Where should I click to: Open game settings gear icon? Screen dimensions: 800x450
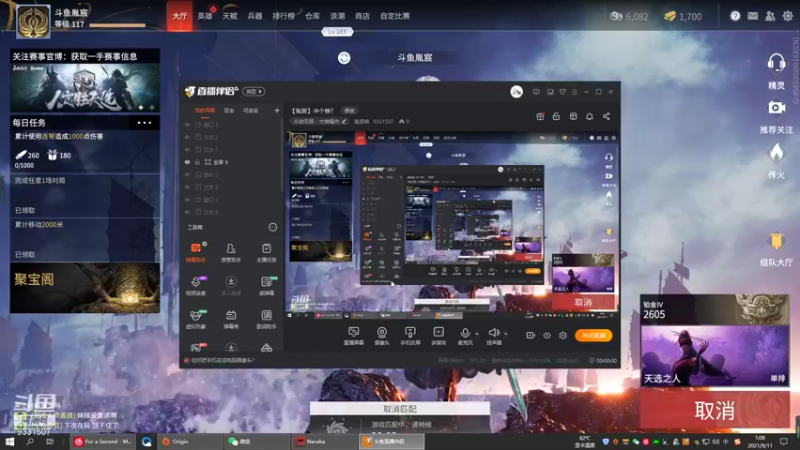(x=788, y=16)
